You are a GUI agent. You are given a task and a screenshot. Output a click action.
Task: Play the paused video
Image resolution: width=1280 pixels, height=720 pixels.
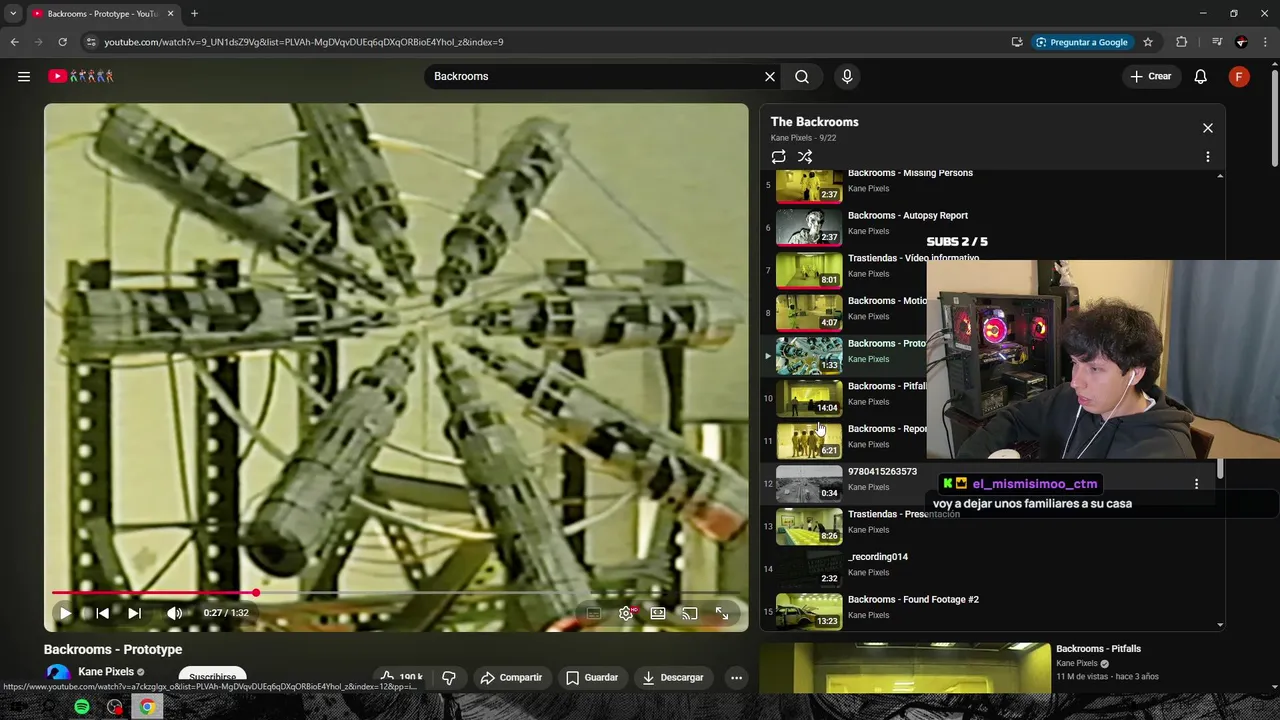tap(65, 613)
